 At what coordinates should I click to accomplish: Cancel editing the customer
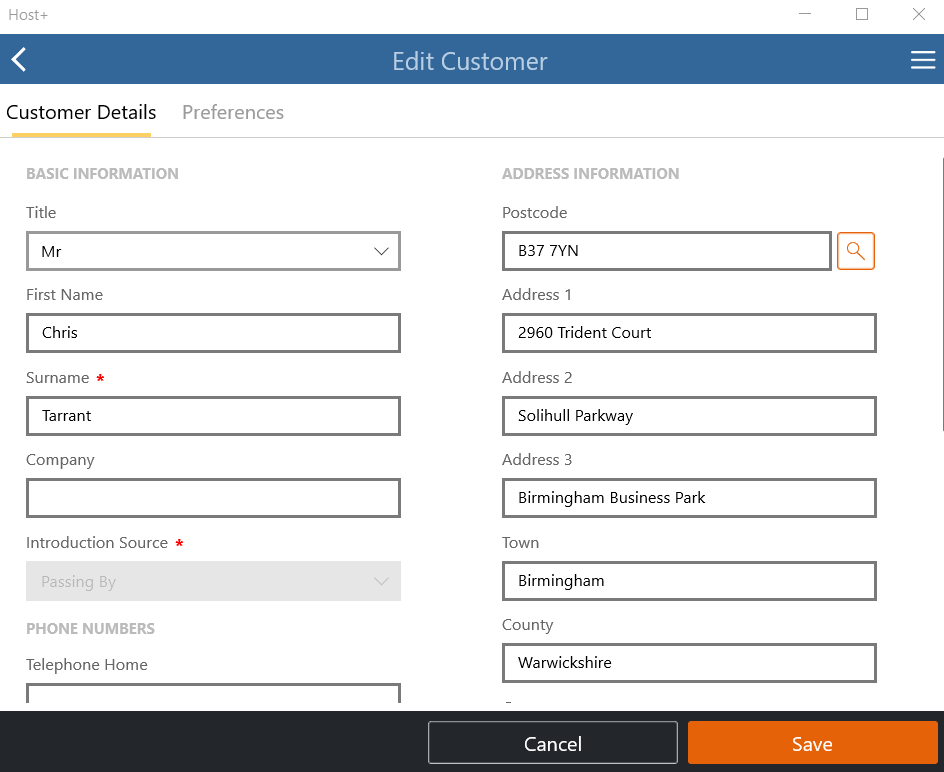tap(552, 743)
